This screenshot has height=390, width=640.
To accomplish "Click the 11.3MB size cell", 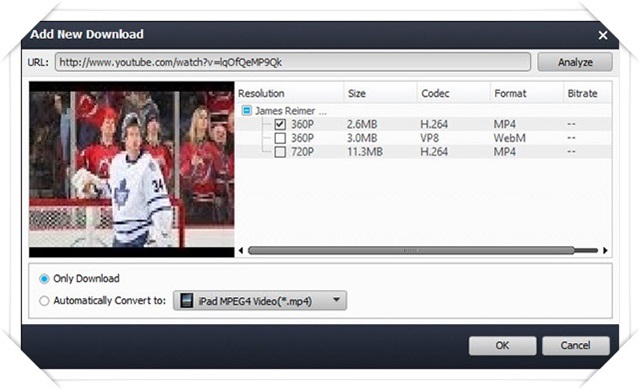I will pos(365,152).
